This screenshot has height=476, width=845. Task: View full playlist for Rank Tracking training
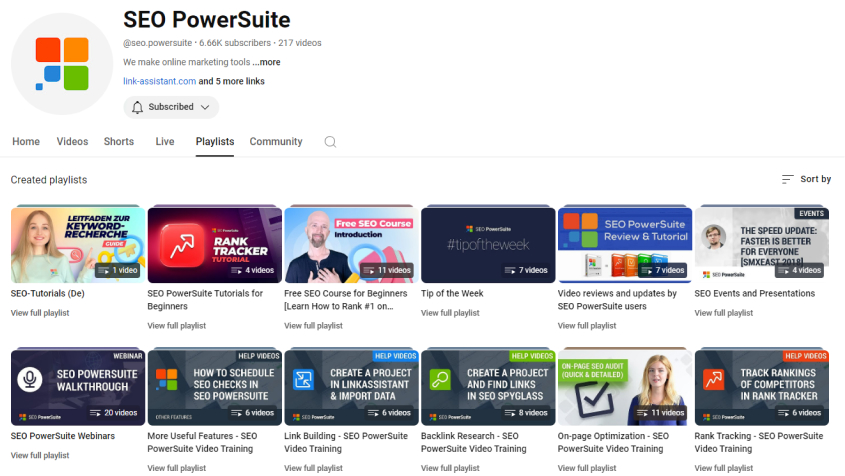[724, 468]
